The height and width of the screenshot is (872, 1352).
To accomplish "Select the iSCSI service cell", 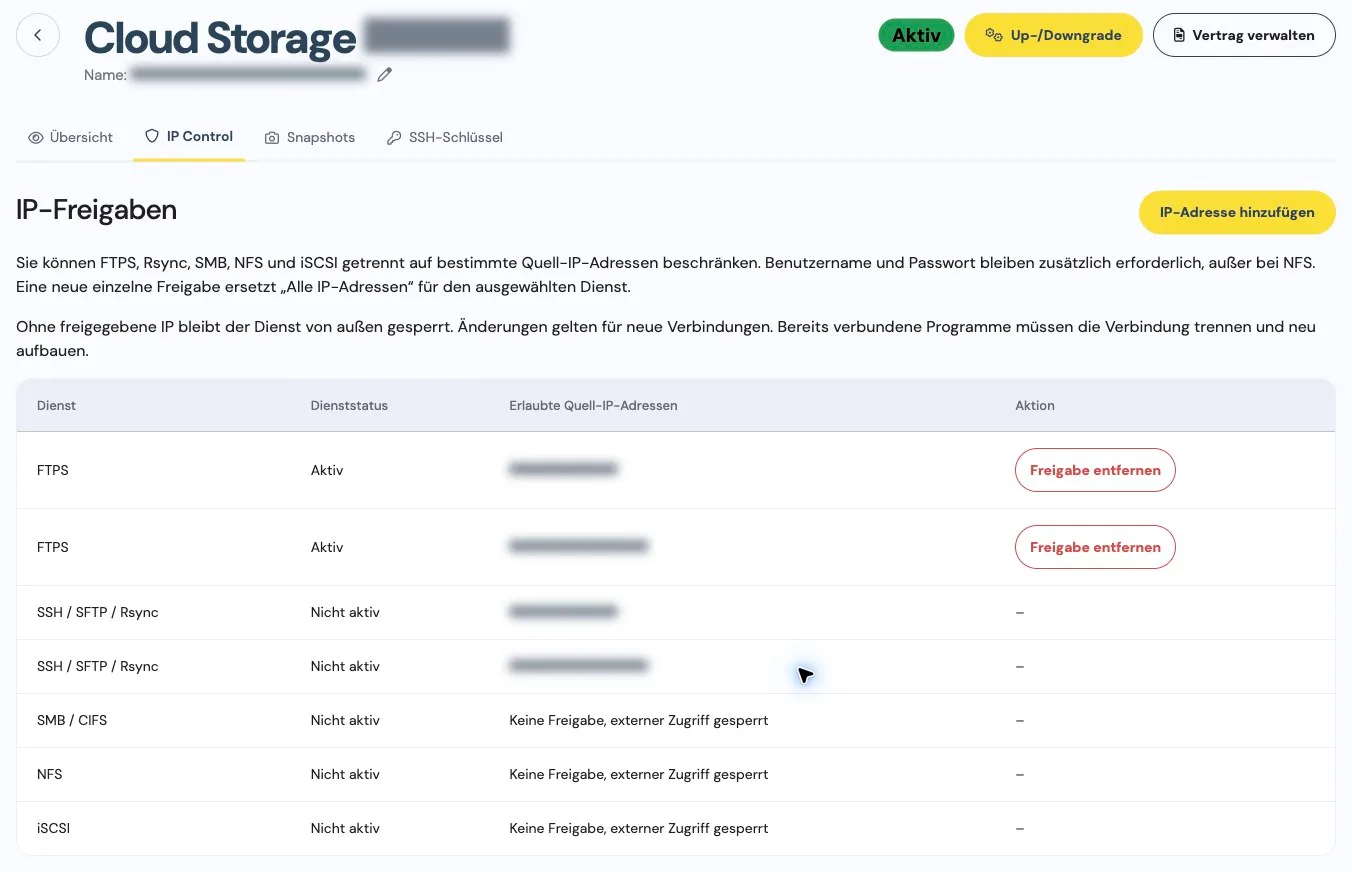I will pos(53,828).
